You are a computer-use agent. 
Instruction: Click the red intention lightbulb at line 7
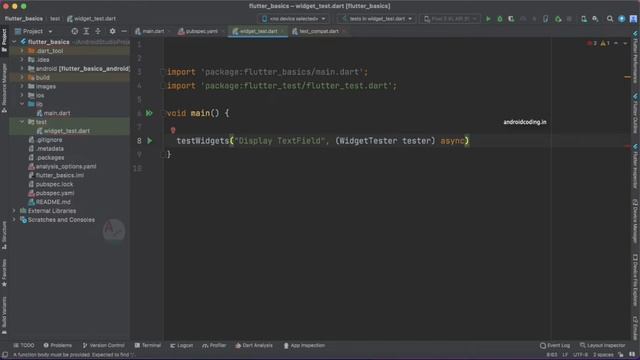(173, 130)
